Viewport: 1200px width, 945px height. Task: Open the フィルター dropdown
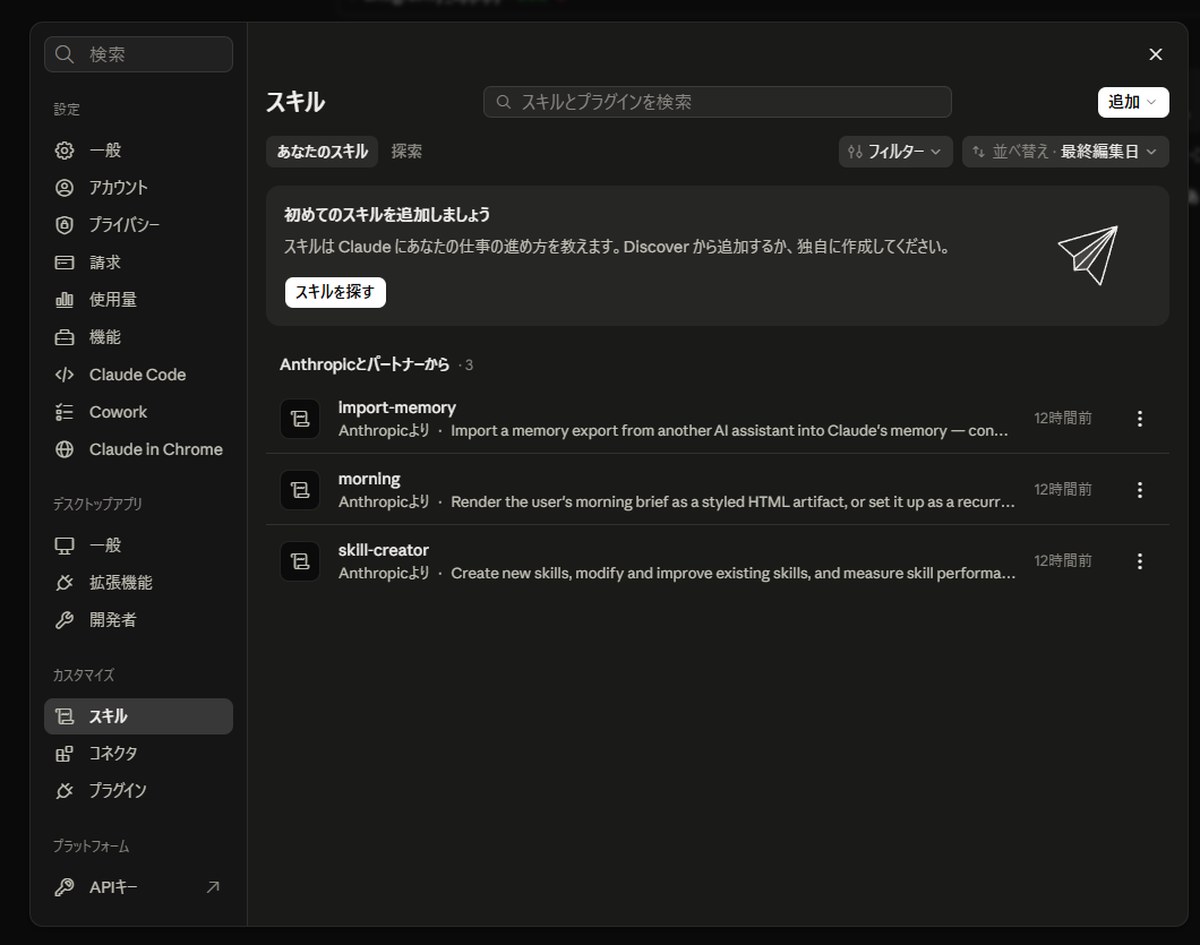tap(895, 152)
